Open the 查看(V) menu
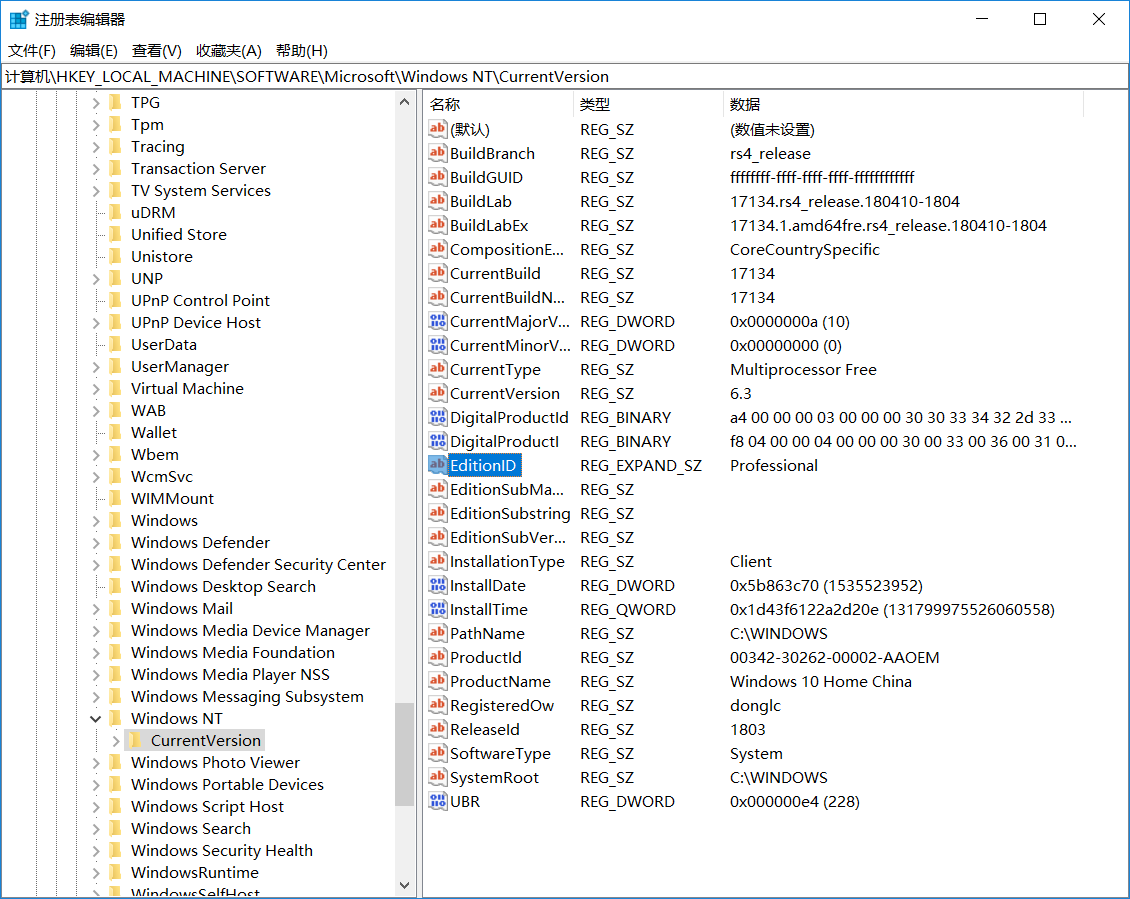 (x=156, y=50)
